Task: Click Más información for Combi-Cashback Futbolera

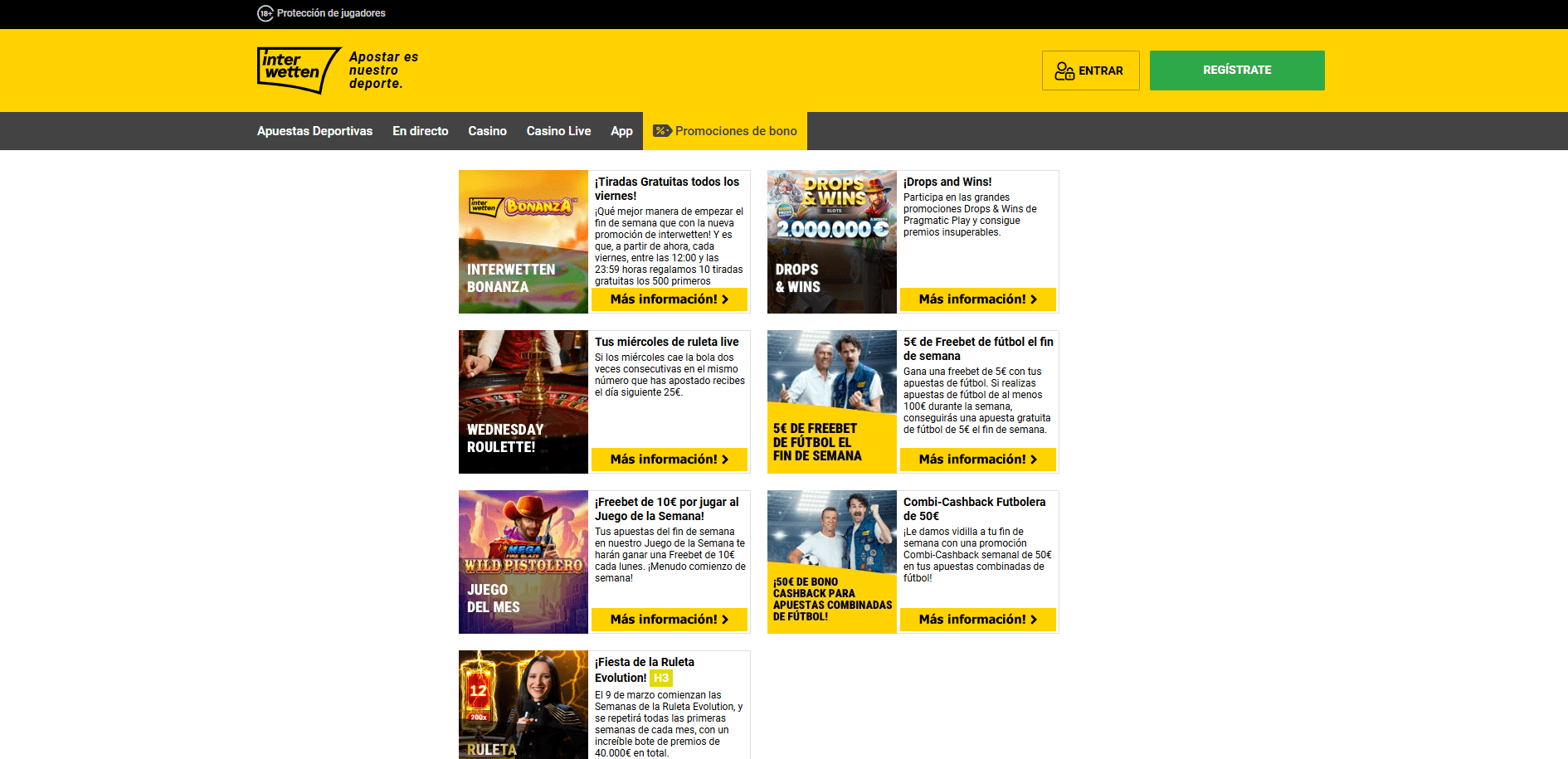Action: [x=978, y=620]
